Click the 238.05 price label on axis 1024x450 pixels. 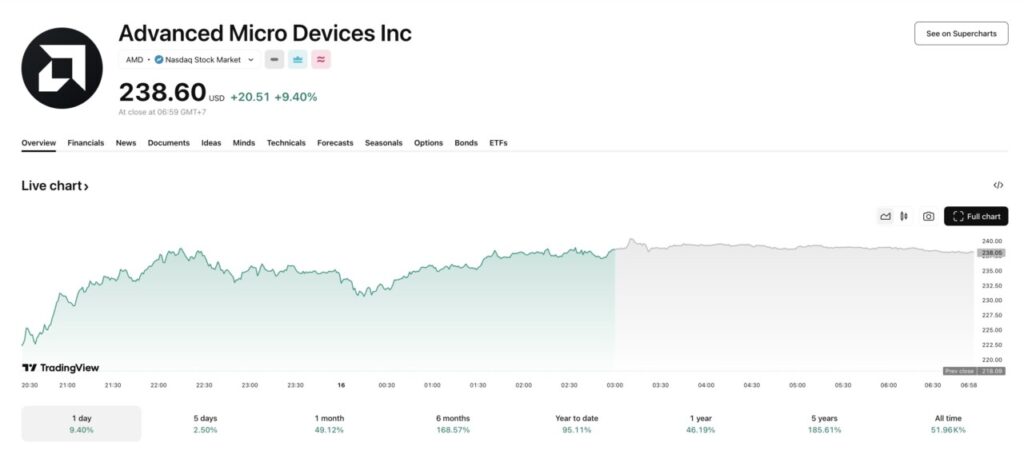point(992,253)
